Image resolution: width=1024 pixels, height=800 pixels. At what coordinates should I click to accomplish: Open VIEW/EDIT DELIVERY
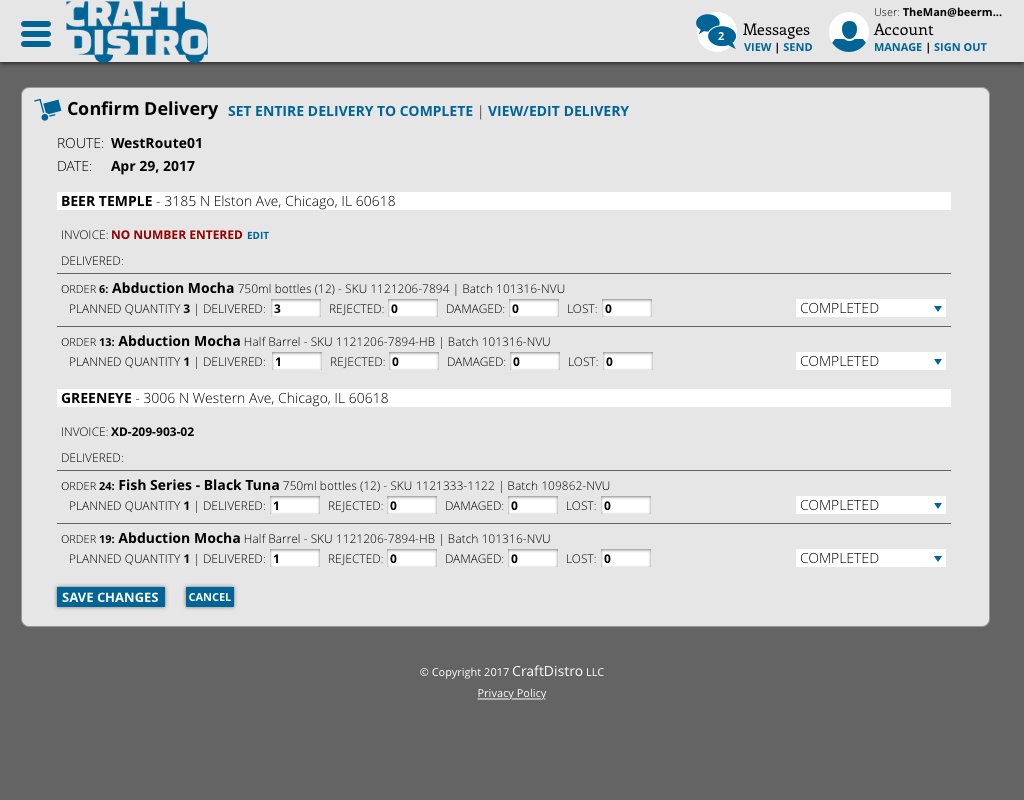coord(558,111)
